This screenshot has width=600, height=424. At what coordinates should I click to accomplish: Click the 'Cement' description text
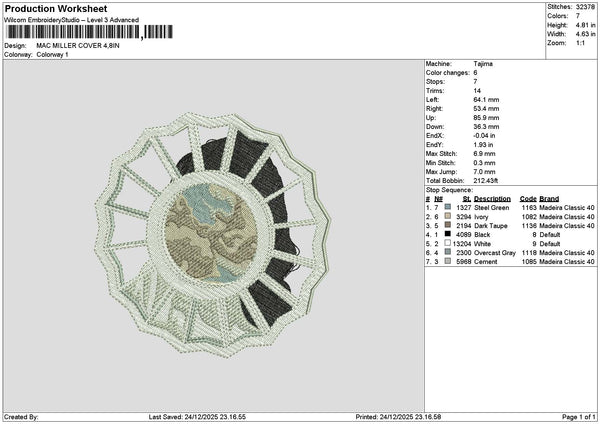(x=486, y=261)
